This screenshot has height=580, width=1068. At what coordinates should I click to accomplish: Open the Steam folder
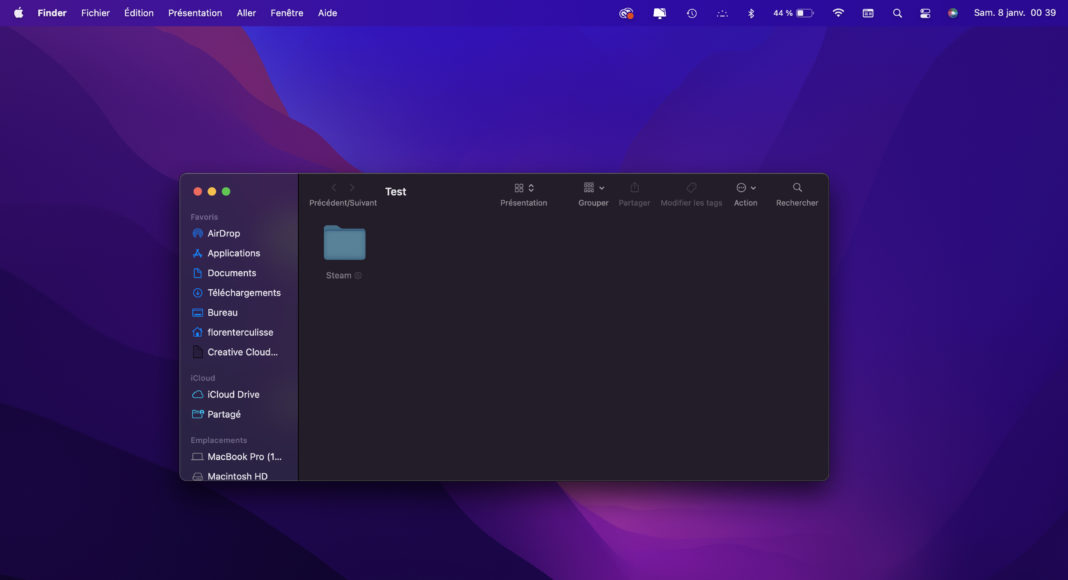(344, 243)
